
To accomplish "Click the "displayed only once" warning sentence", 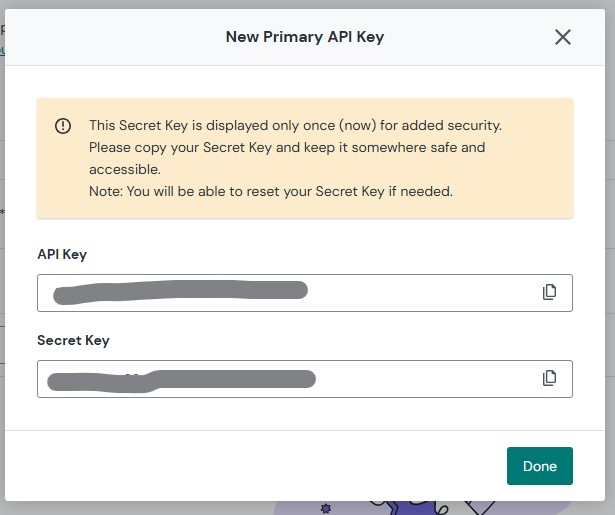I will click(295, 125).
